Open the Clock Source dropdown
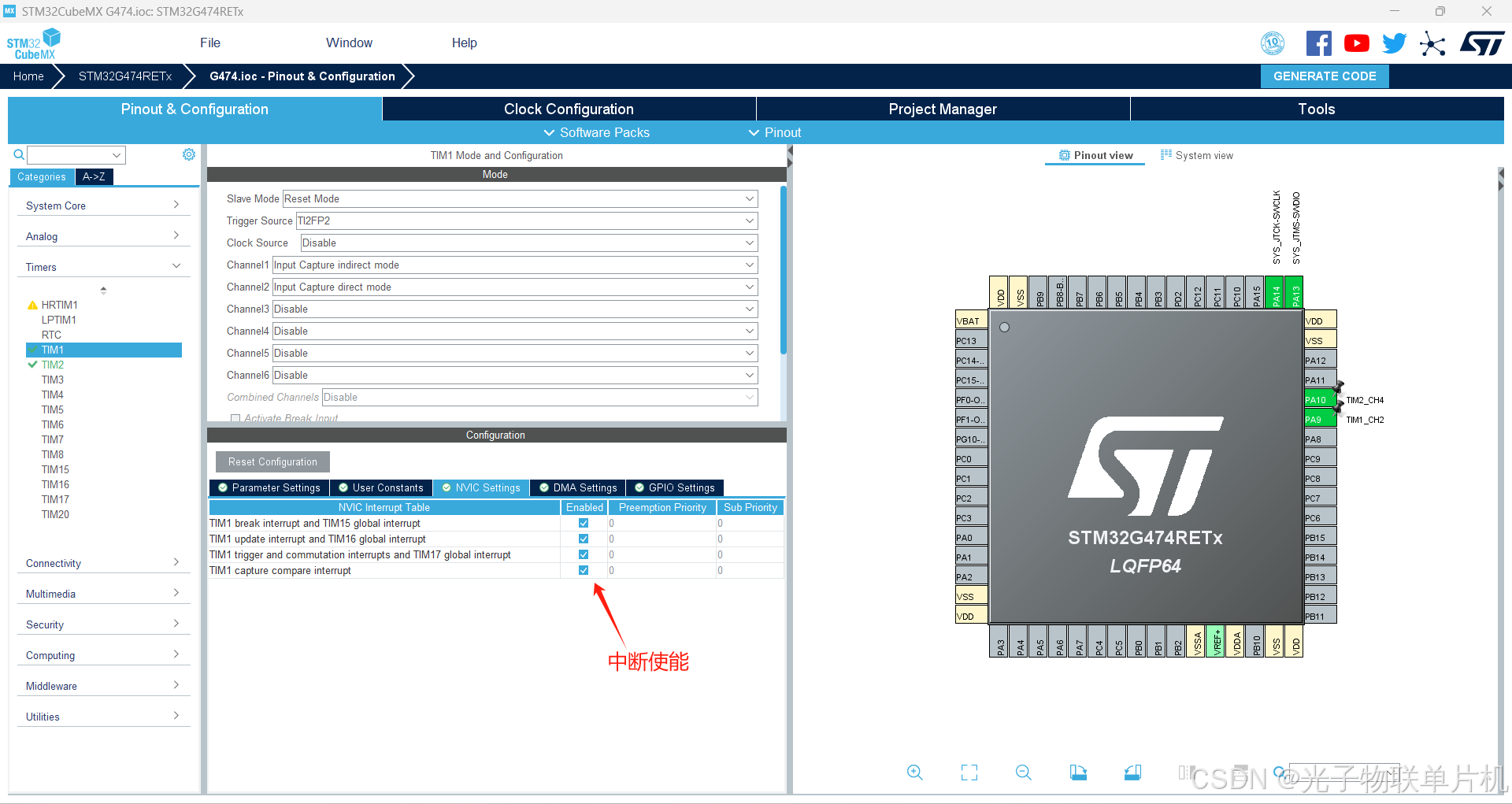This screenshot has width=1512, height=804. click(x=529, y=243)
